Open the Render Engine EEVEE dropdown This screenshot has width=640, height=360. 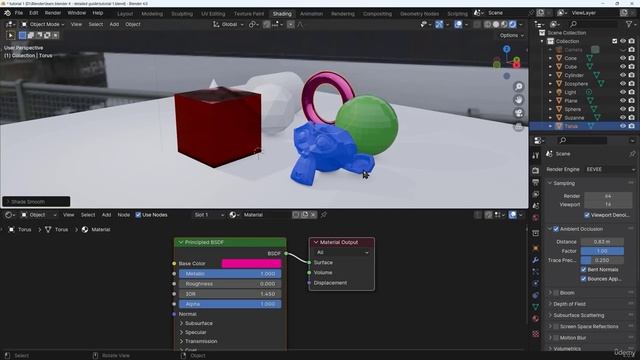[610, 169]
